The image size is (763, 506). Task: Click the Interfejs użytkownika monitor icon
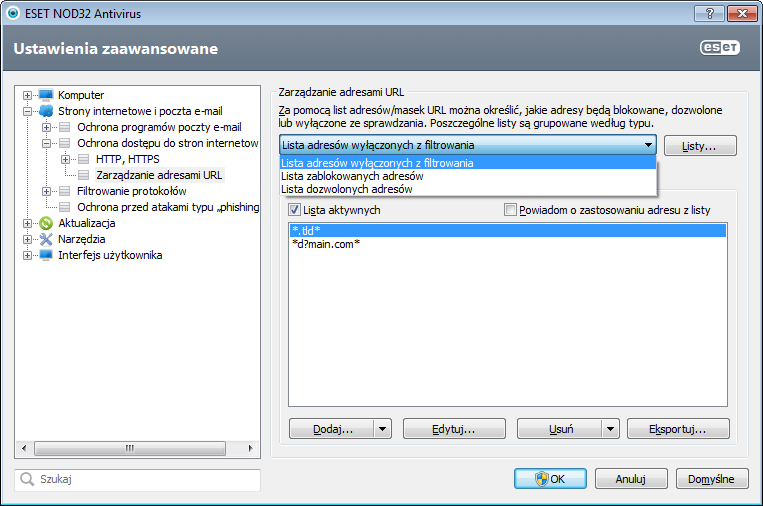pyautogui.click(x=46, y=255)
